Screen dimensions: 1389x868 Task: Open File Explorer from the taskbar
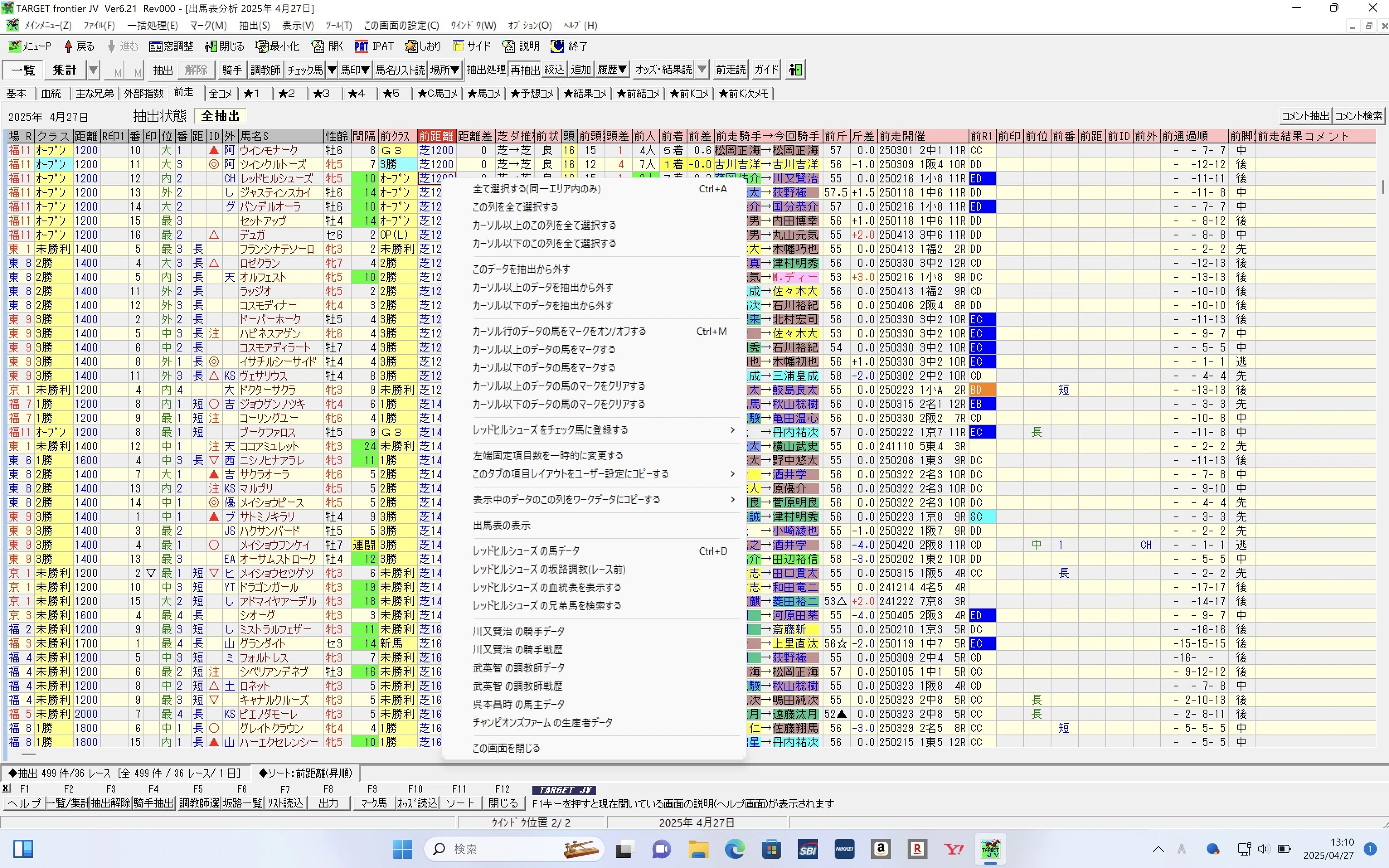point(698,849)
